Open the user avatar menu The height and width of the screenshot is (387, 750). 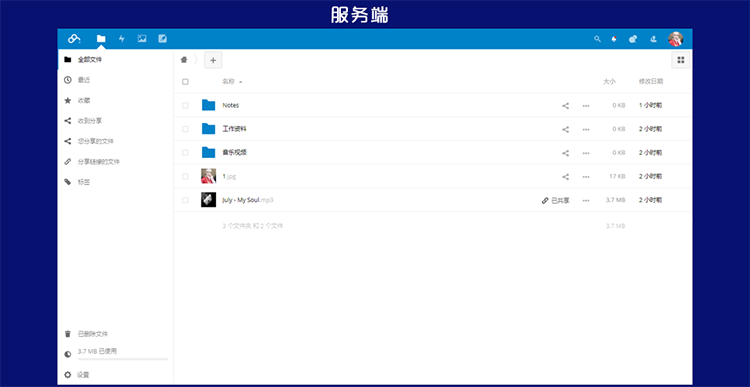coord(675,39)
